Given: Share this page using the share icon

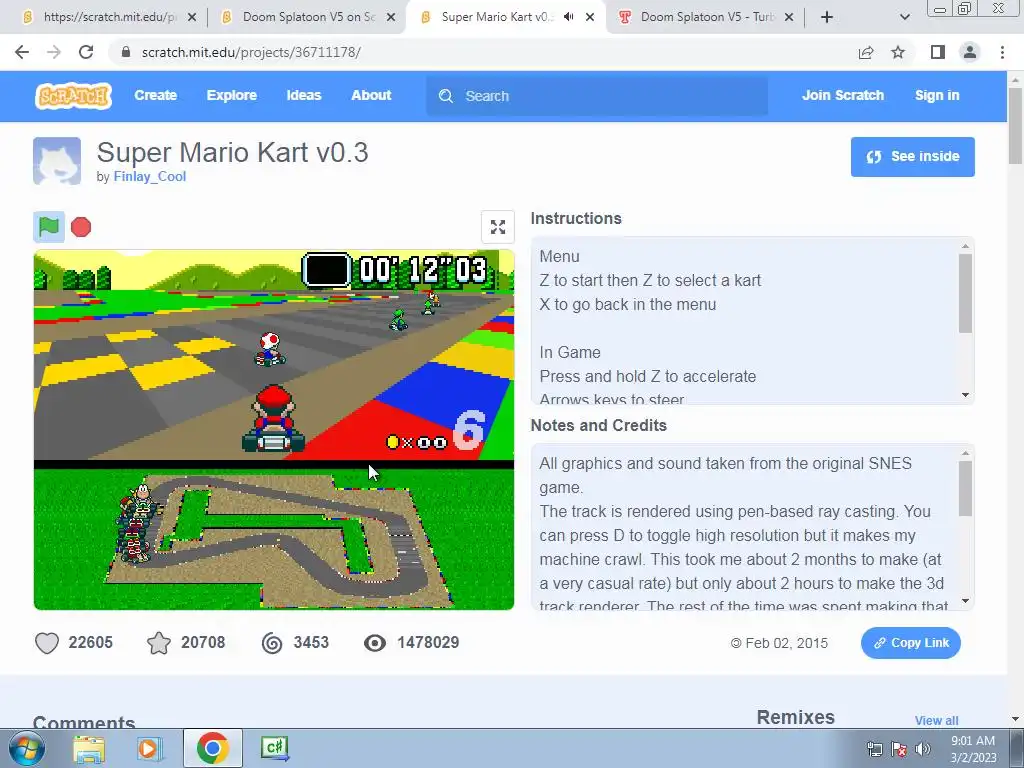Looking at the screenshot, I should click(866, 52).
